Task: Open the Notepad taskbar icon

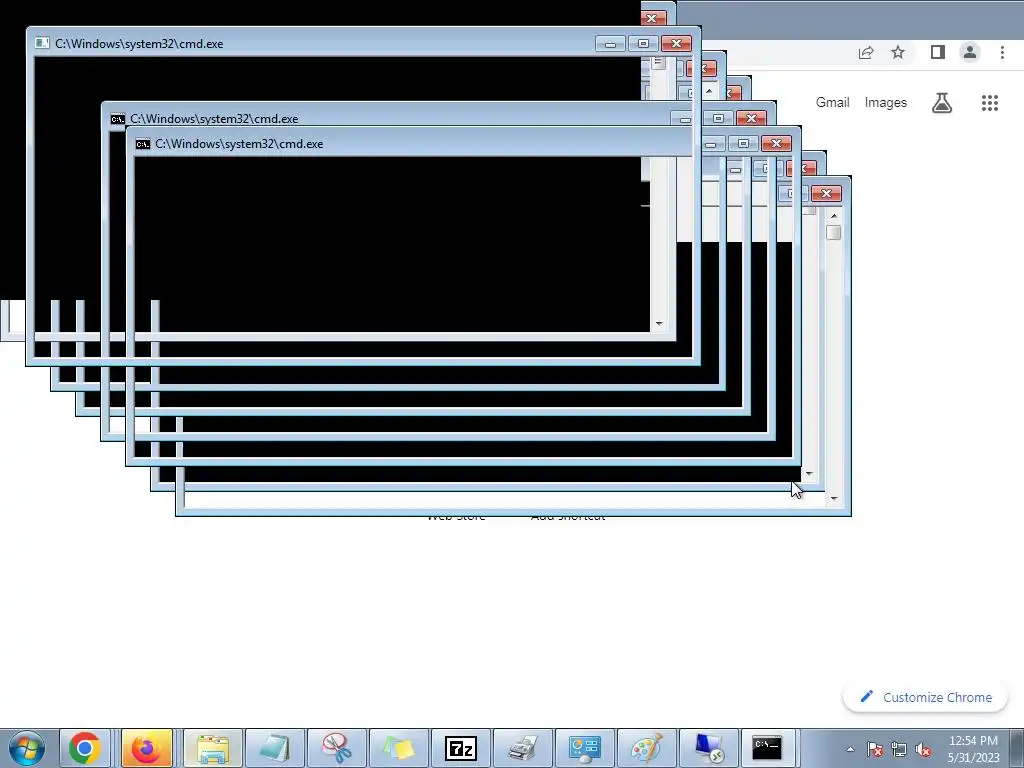Action: pyautogui.click(x=275, y=748)
